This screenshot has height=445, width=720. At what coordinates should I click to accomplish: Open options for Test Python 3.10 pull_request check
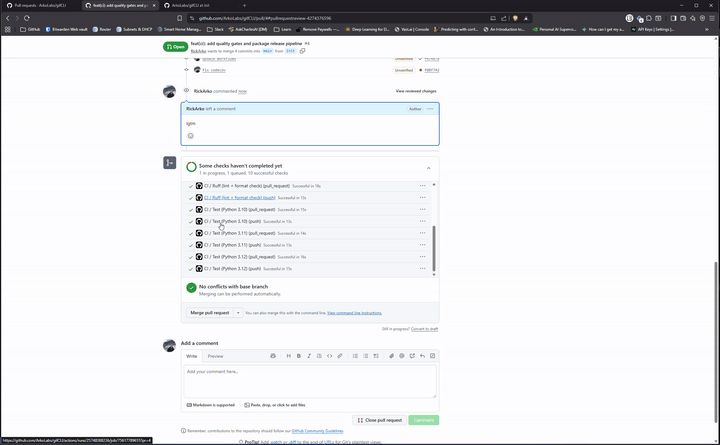pyautogui.click(x=422, y=209)
